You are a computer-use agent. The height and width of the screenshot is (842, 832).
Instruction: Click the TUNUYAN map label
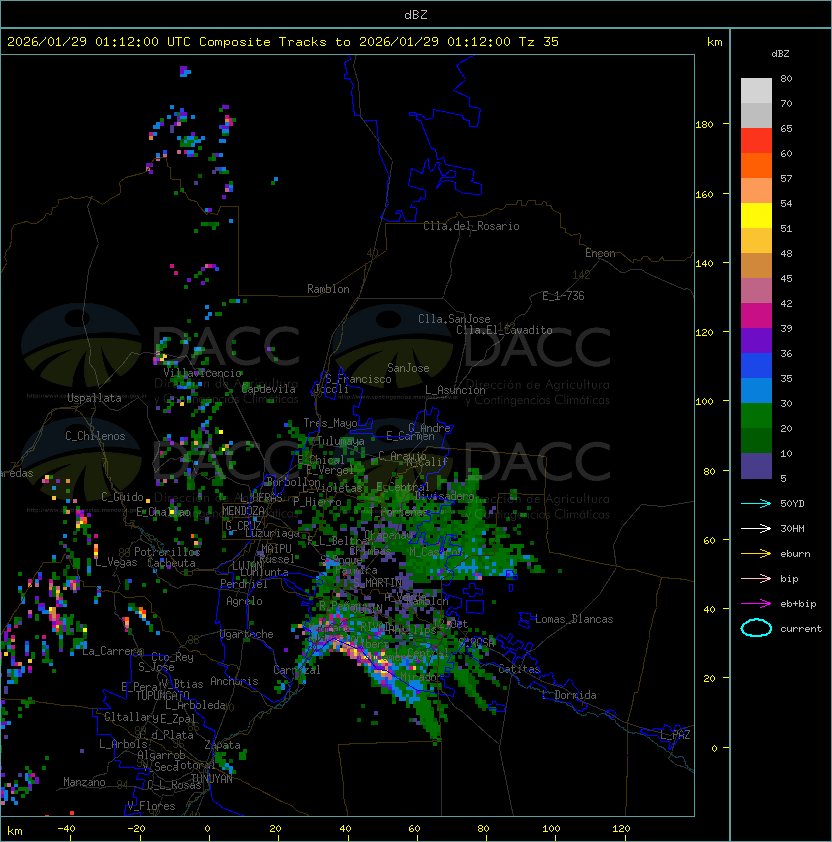[212, 779]
